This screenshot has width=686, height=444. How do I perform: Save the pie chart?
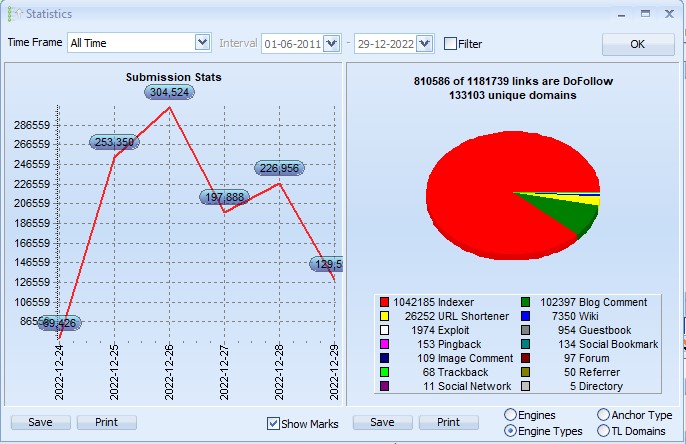[382, 423]
